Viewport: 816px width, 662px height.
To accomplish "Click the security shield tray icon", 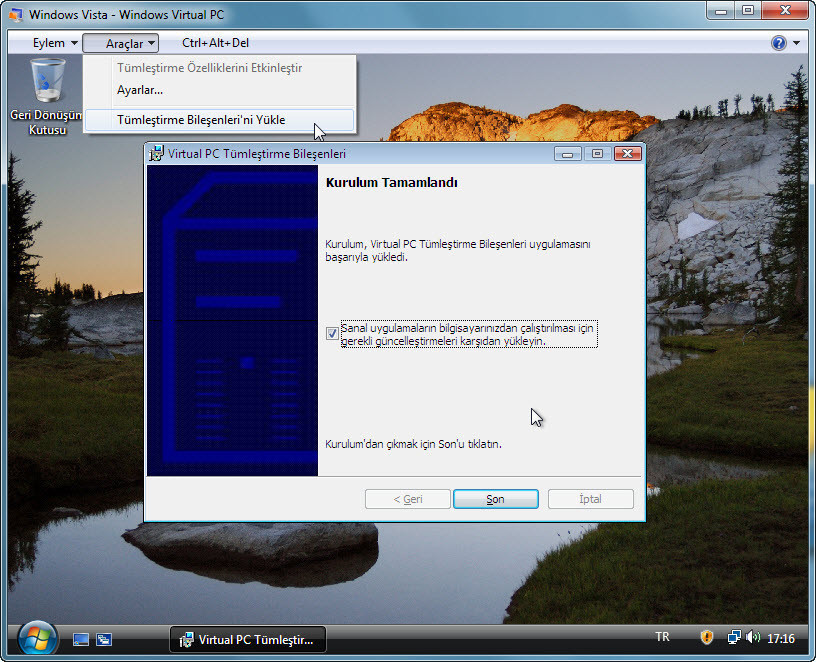I will click(707, 637).
